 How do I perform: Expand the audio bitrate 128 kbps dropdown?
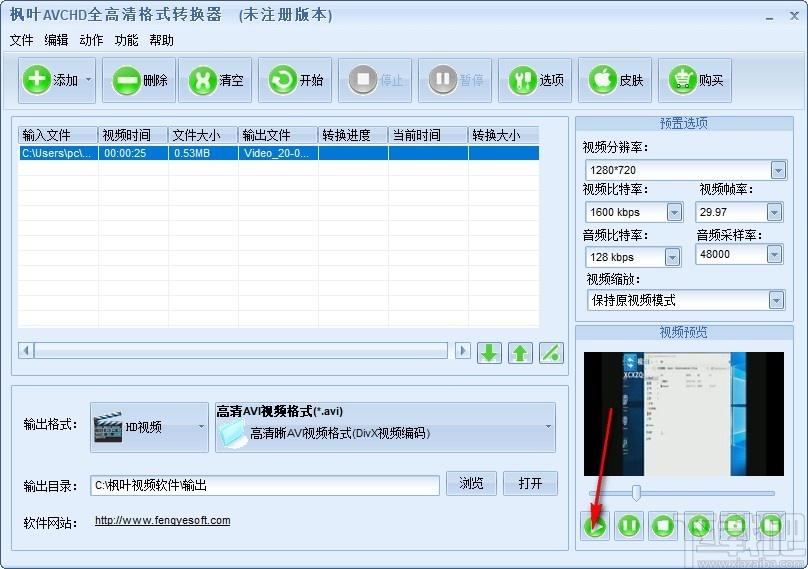(x=672, y=257)
